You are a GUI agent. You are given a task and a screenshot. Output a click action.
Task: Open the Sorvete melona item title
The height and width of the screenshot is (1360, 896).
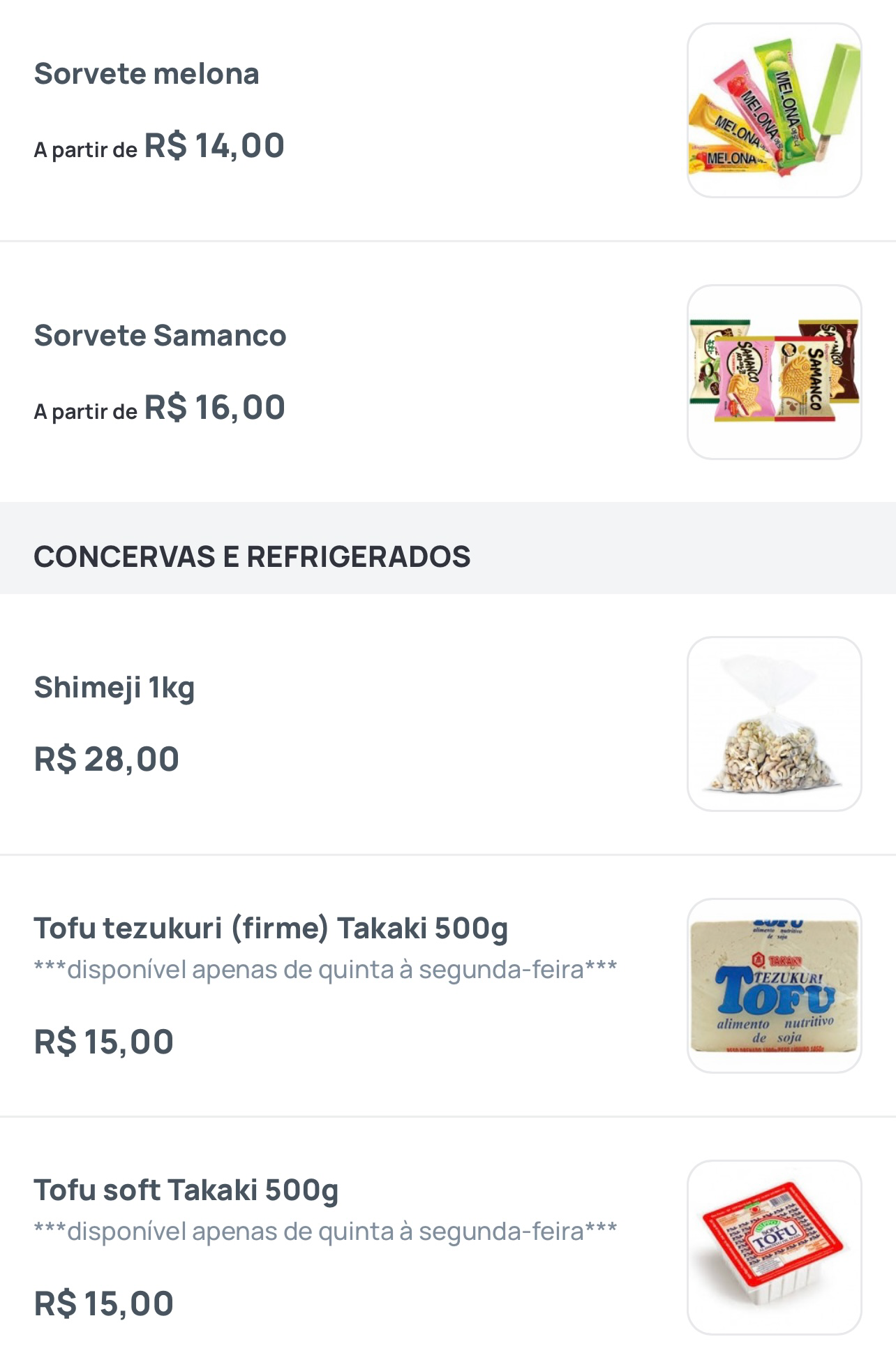coord(147,73)
